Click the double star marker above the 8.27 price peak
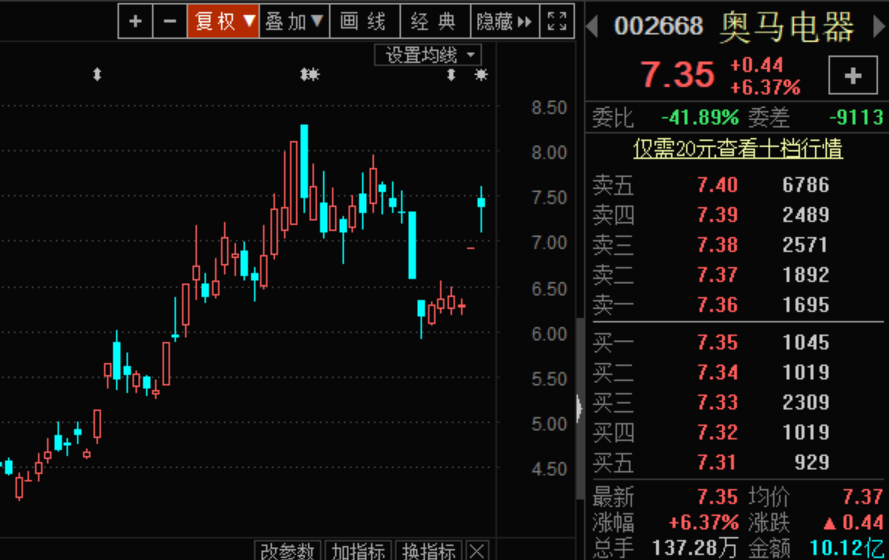The image size is (889, 560). (x=310, y=74)
